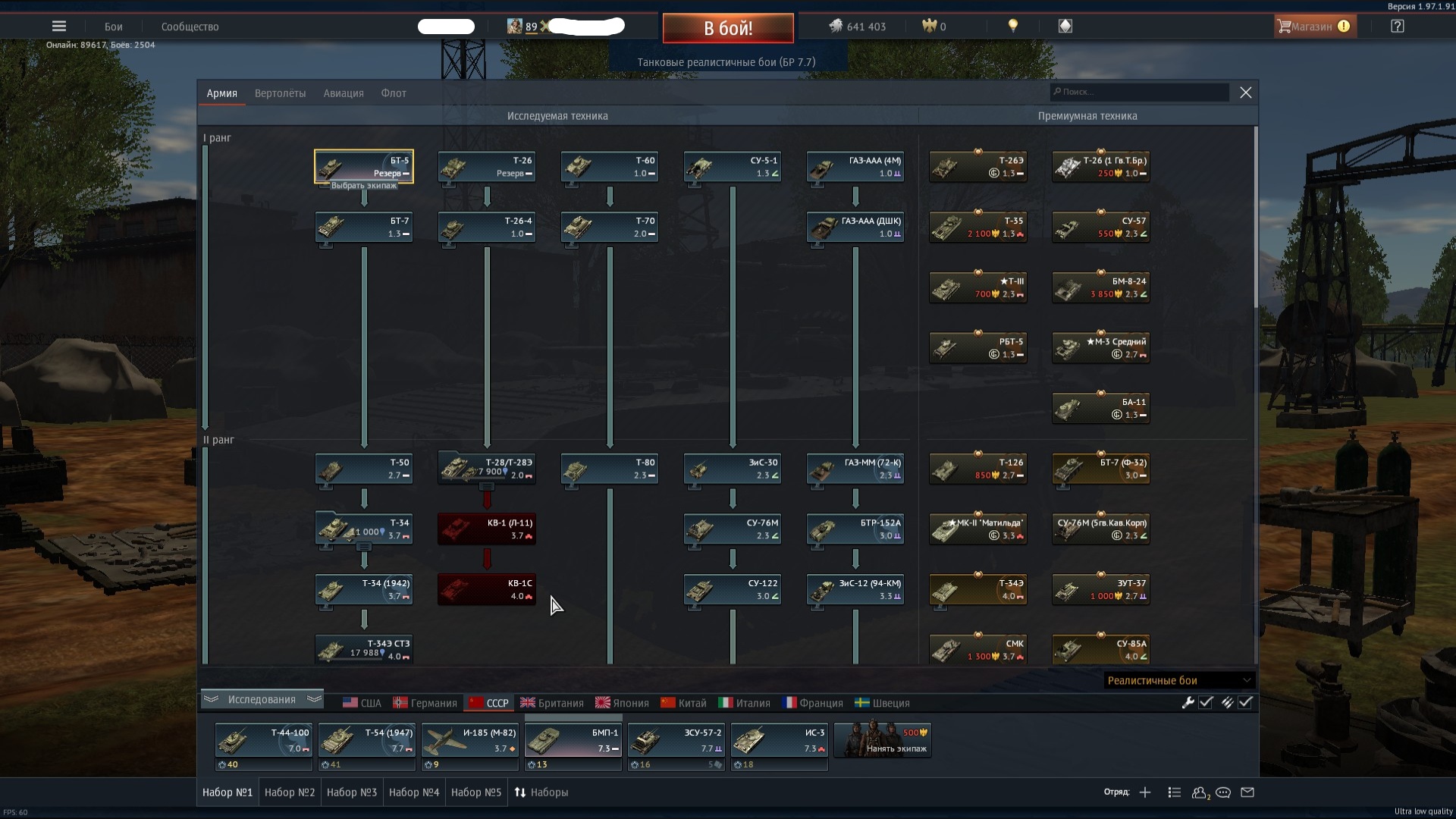This screenshot has width=1456, height=819.
Task: Click the Нанять экипаж button
Action: [882, 741]
